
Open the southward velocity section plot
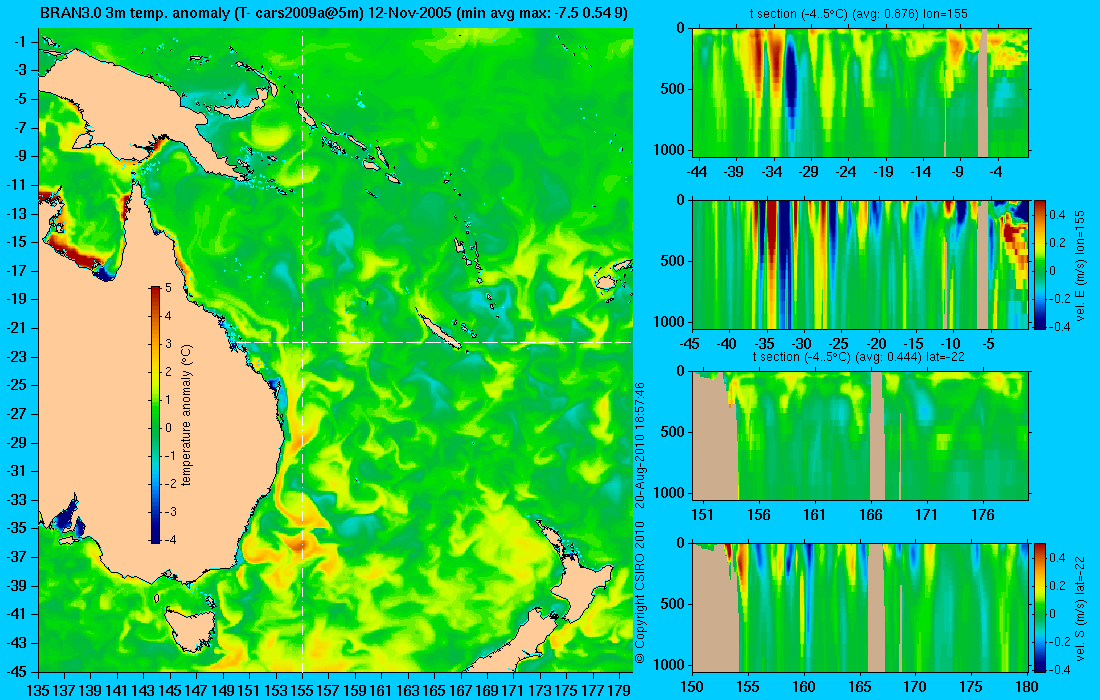pyautogui.click(x=861, y=607)
